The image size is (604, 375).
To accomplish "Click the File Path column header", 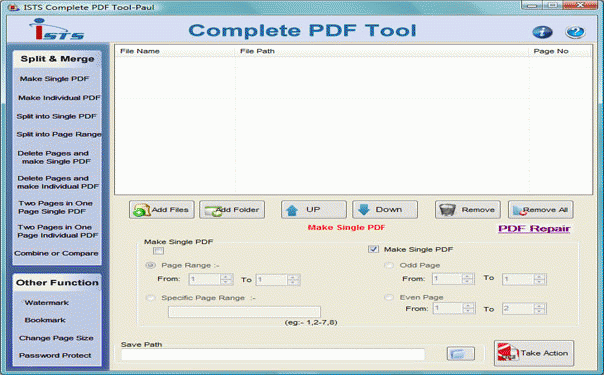I will 381,51.
